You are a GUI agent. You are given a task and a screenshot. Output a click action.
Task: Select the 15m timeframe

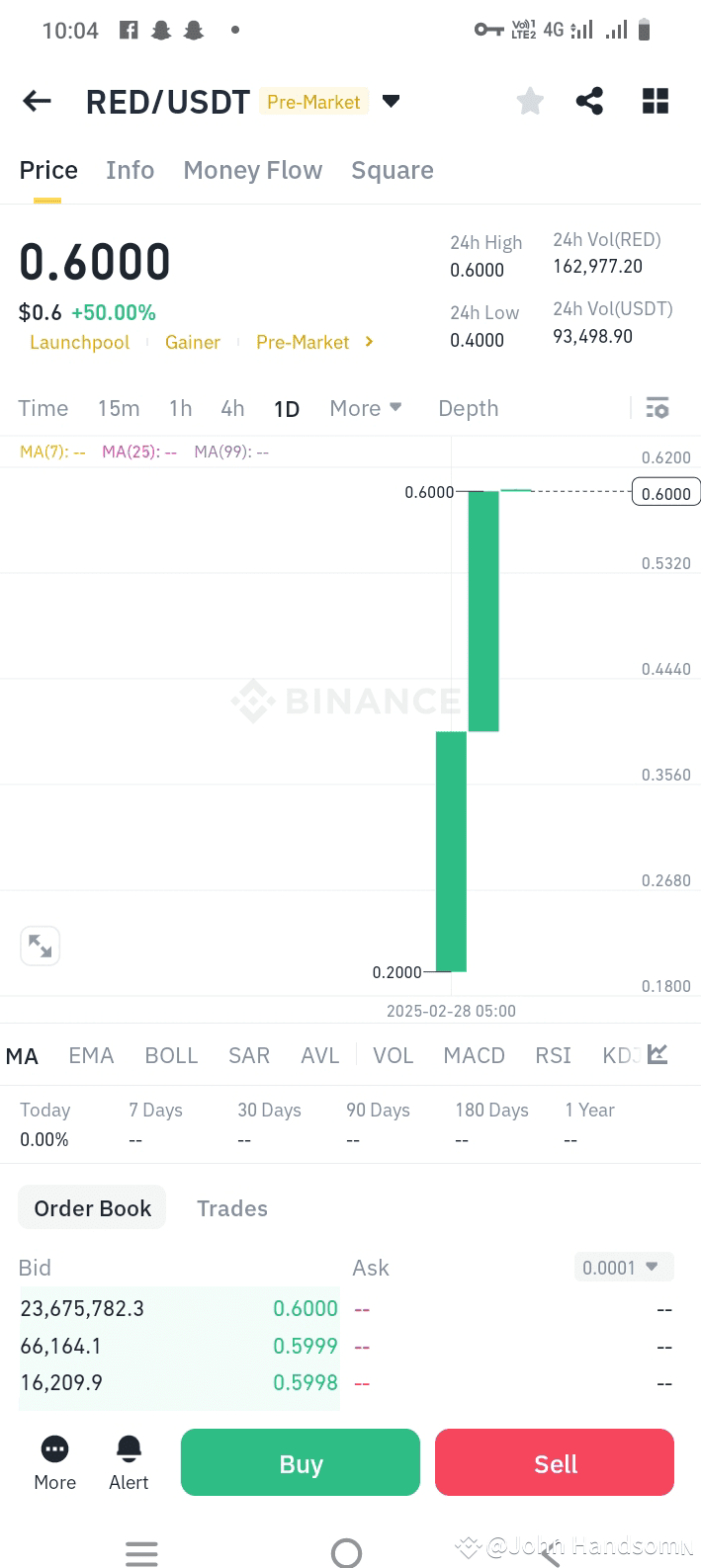coord(119,408)
